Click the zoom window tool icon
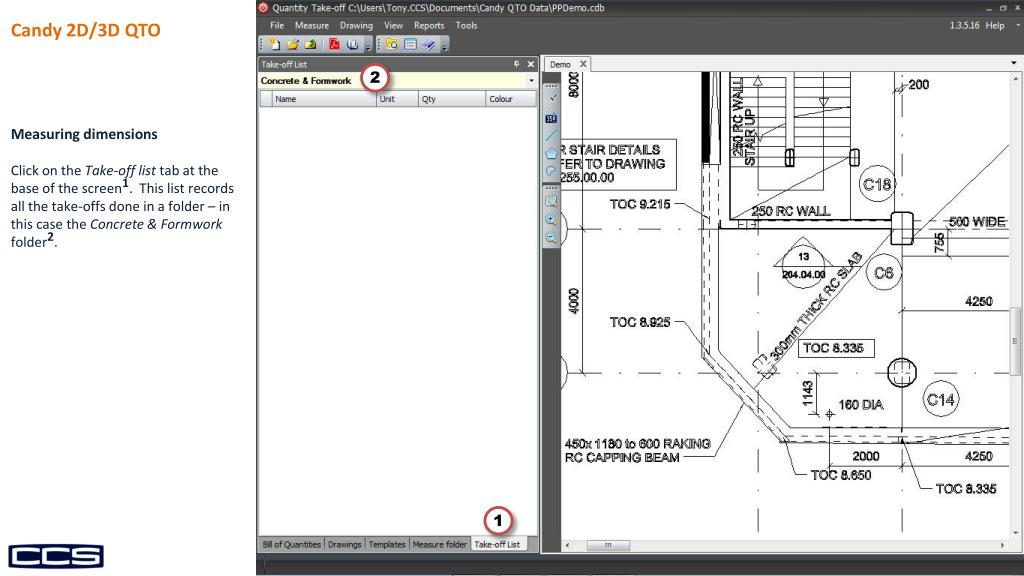Image resolution: width=1024 pixels, height=576 pixels. point(551,202)
